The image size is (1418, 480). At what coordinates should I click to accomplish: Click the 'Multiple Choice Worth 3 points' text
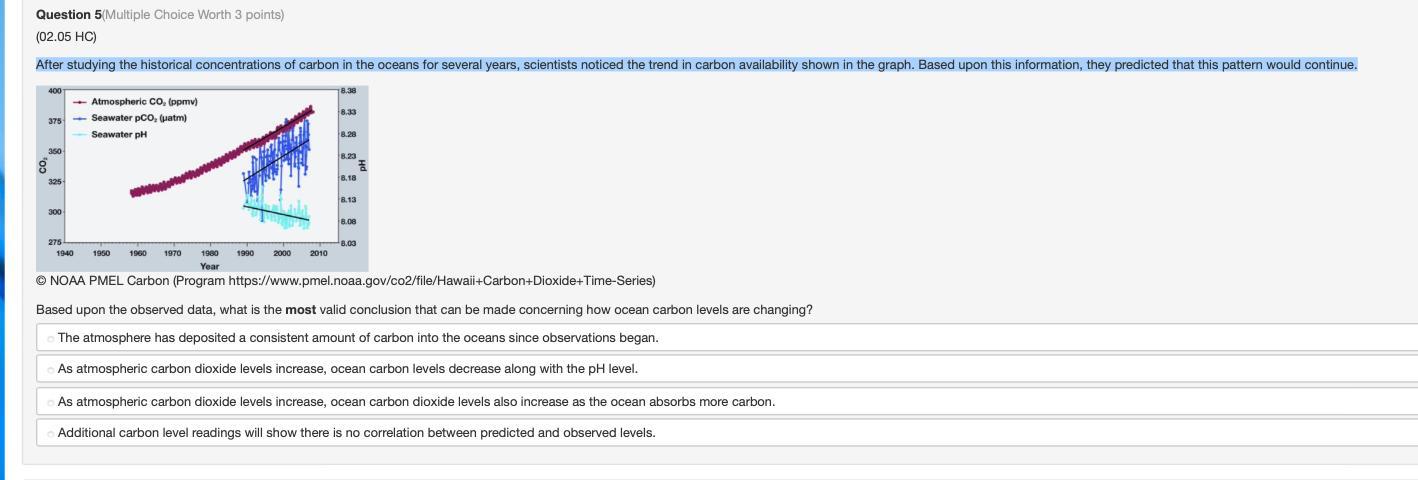(x=193, y=15)
